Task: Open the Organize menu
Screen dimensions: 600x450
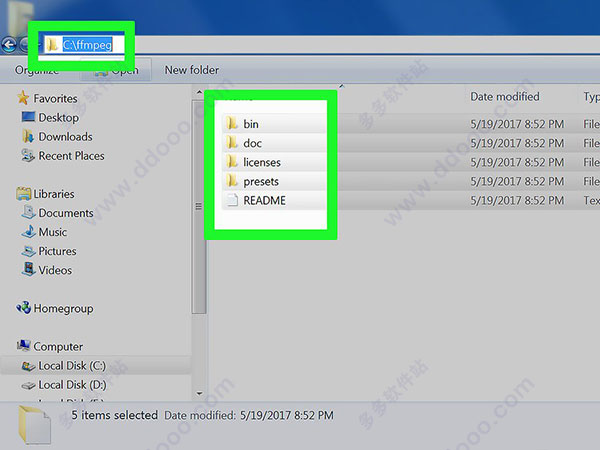Action: pyautogui.click(x=37, y=70)
